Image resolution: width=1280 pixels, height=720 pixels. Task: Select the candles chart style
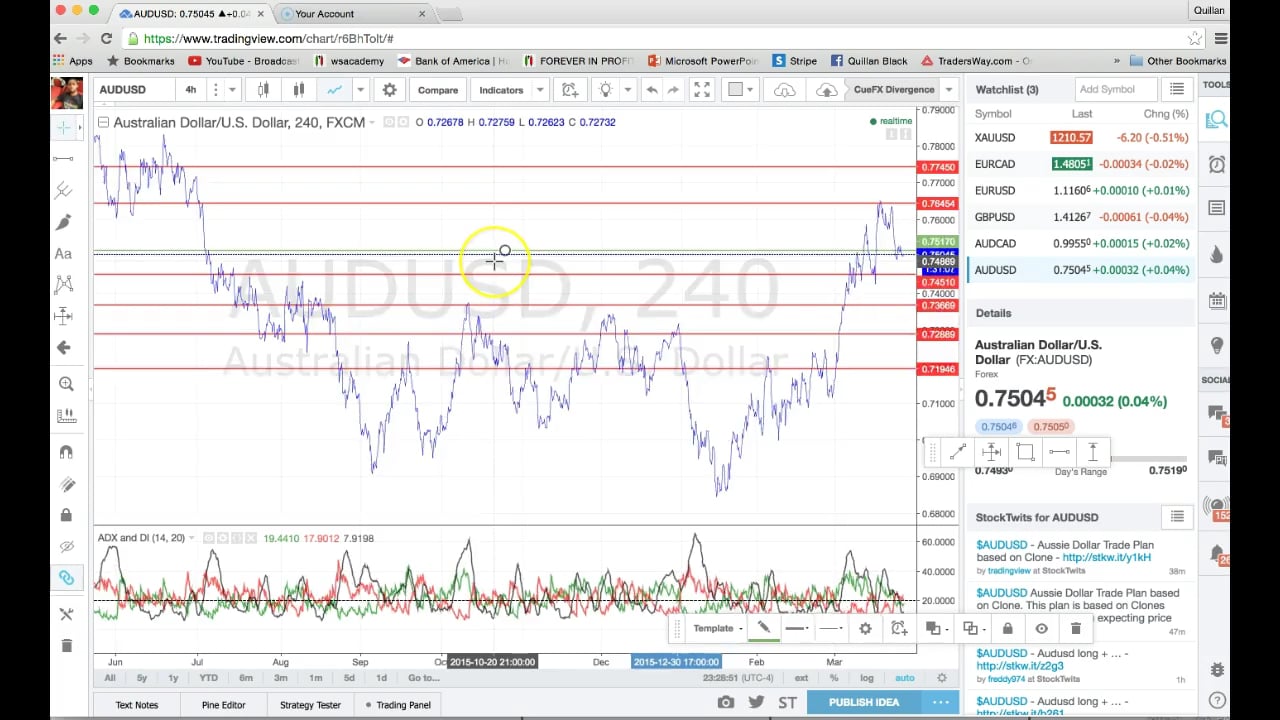click(x=298, y=90)
